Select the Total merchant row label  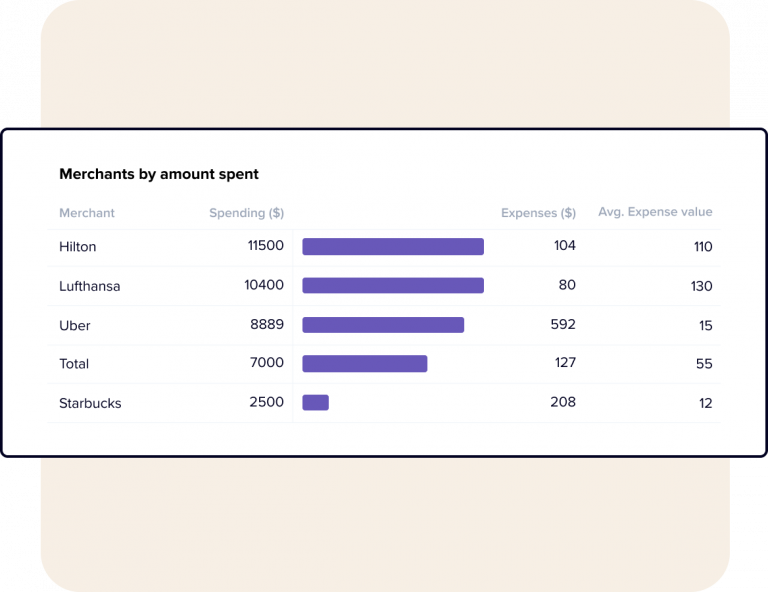pos(74,364)
